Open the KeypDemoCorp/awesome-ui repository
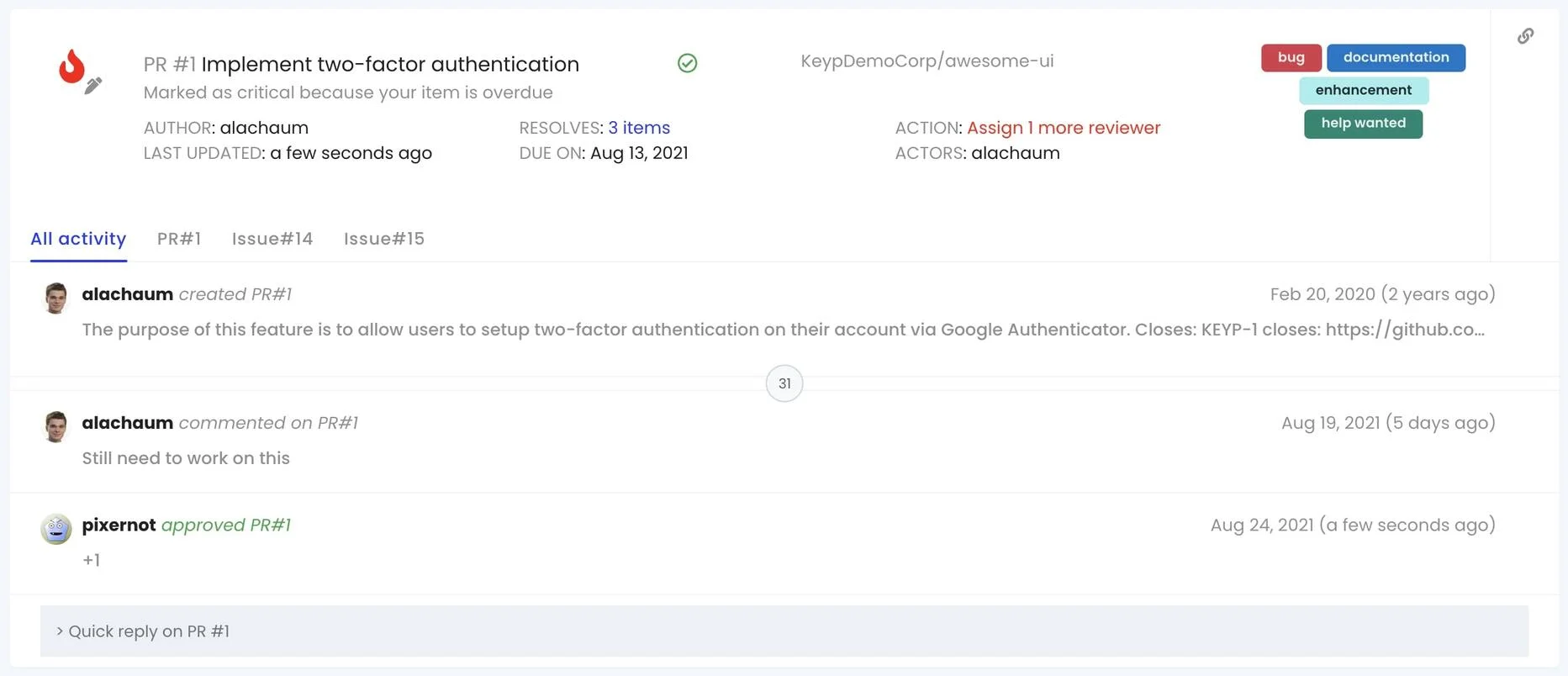This screenshot has height=676, width=1568. 927,61
